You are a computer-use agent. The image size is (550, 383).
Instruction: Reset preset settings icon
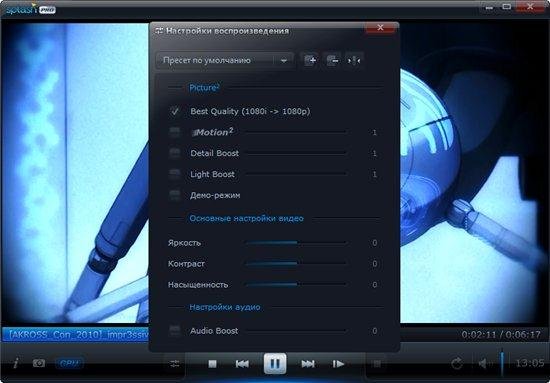click(x=354, y=60)
